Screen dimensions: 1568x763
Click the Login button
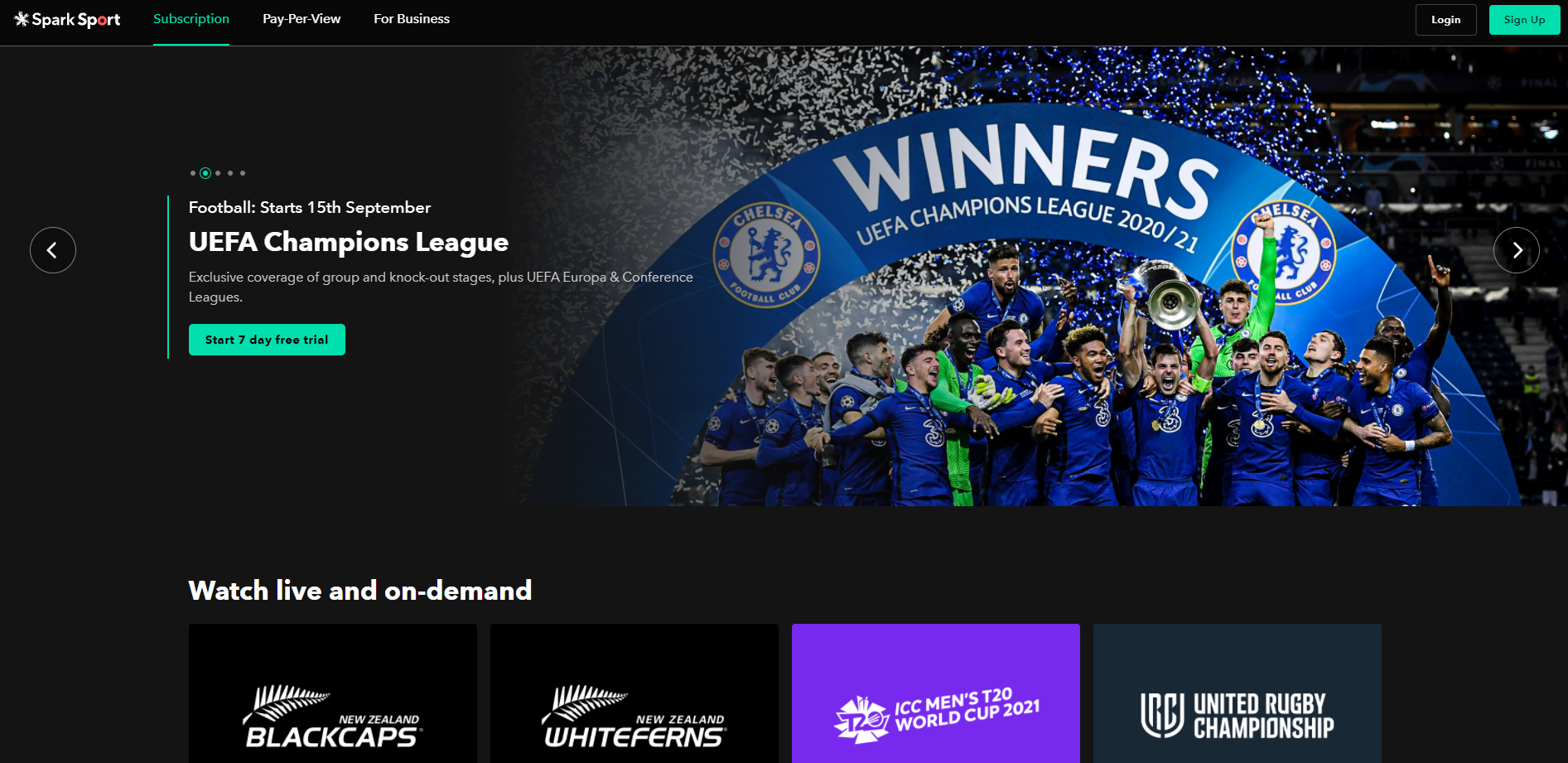[x=1445, y=20]
